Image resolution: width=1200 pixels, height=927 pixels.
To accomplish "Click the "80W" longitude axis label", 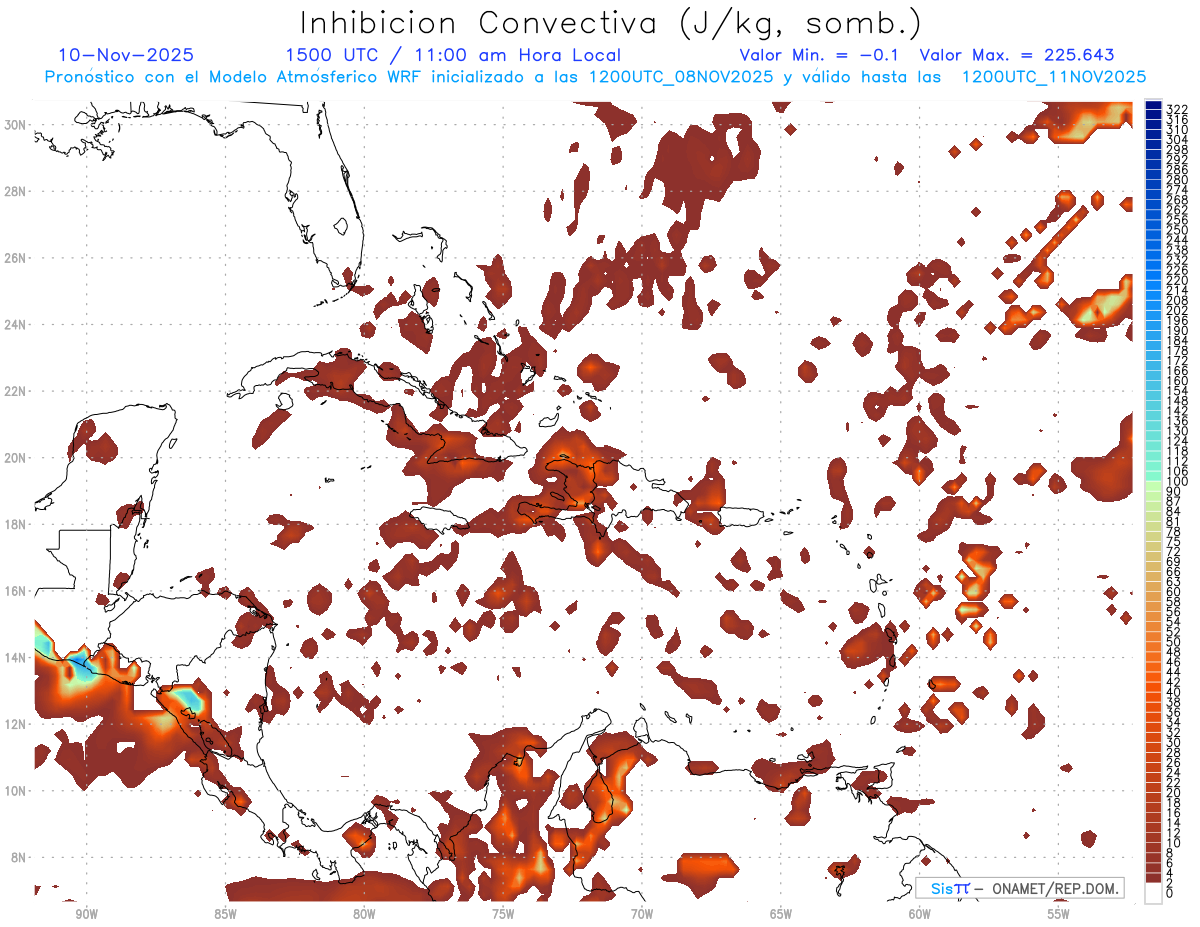I will [364, 913].
